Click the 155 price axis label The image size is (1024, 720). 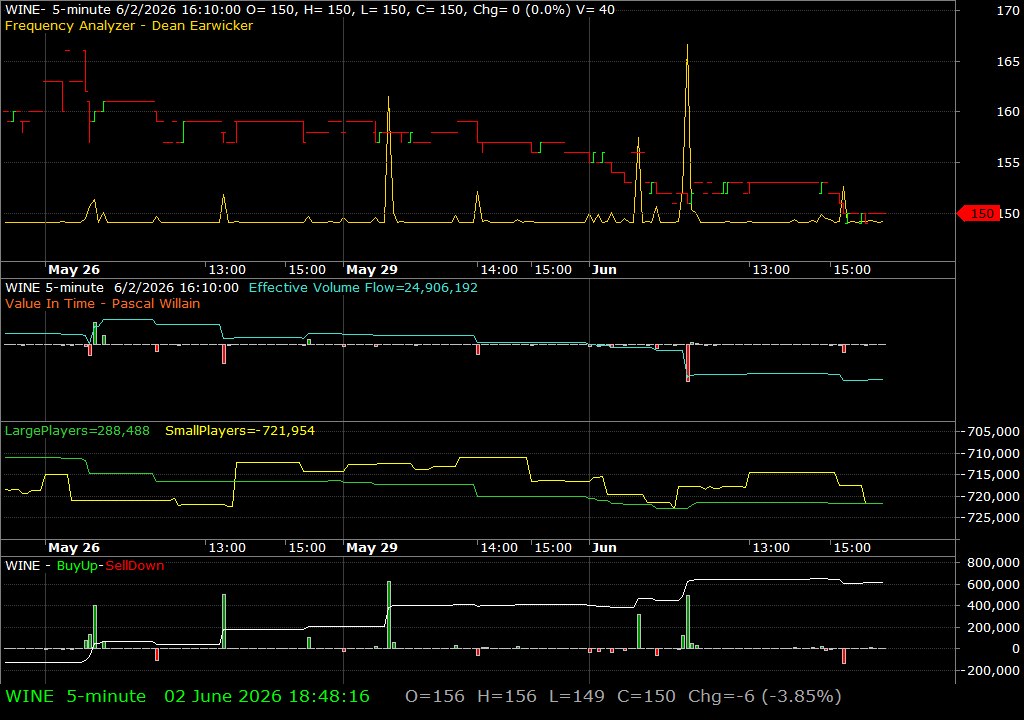coord(1008,163)
